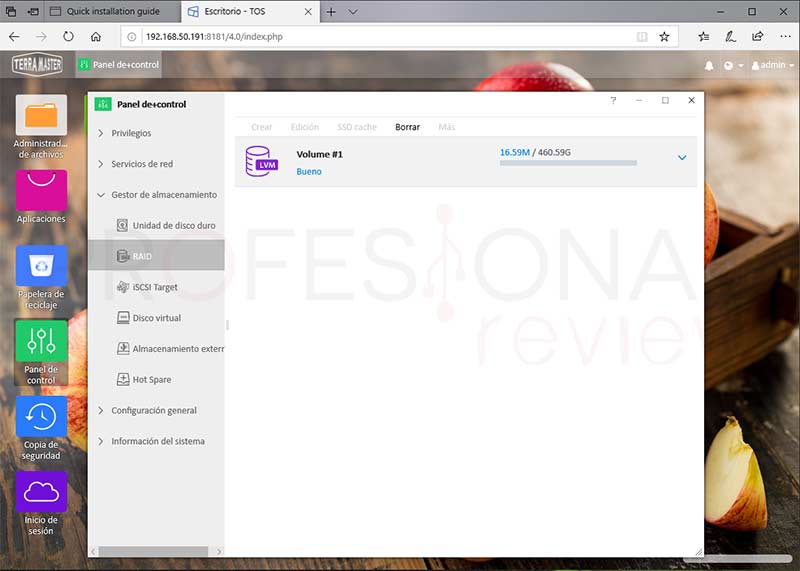Open Administrador de archivos desktop icon
Screen dimensions: 800x571
(41, 127)
